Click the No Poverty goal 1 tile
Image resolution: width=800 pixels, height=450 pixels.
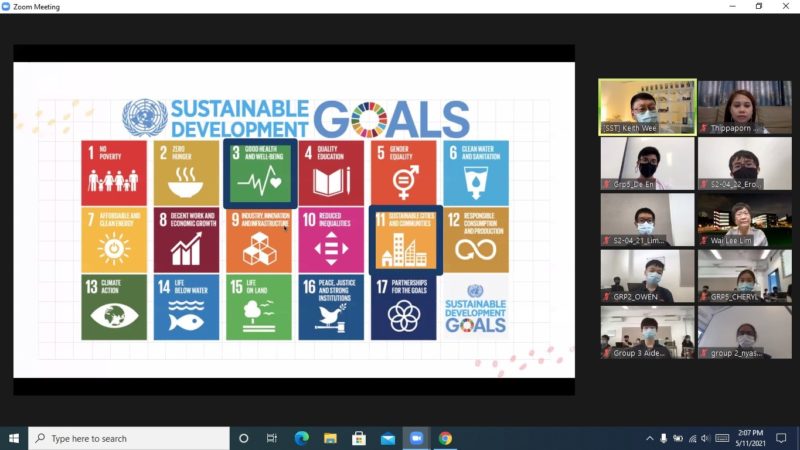pos(114,173)
